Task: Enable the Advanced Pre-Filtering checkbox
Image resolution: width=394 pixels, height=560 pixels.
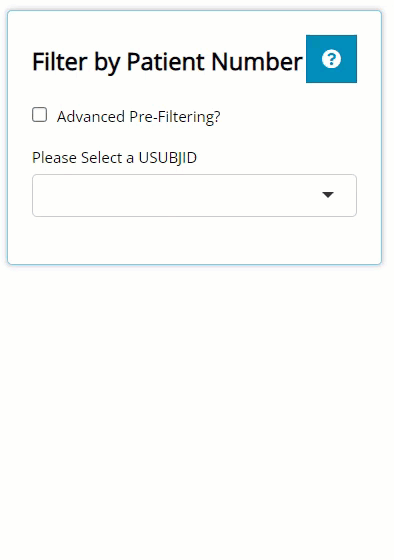Action: (x=39, y=115)
